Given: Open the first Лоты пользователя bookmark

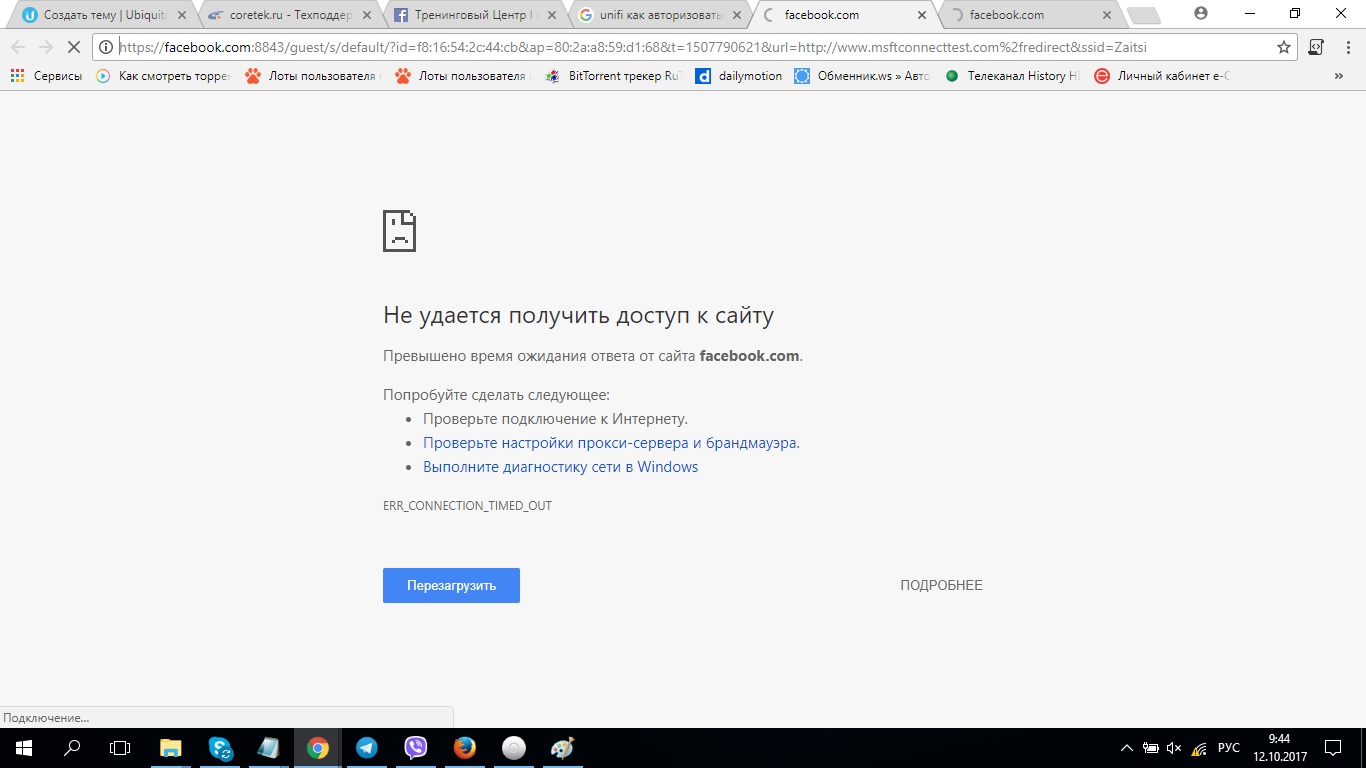Looking at the screenshot, I should (314, 76).
